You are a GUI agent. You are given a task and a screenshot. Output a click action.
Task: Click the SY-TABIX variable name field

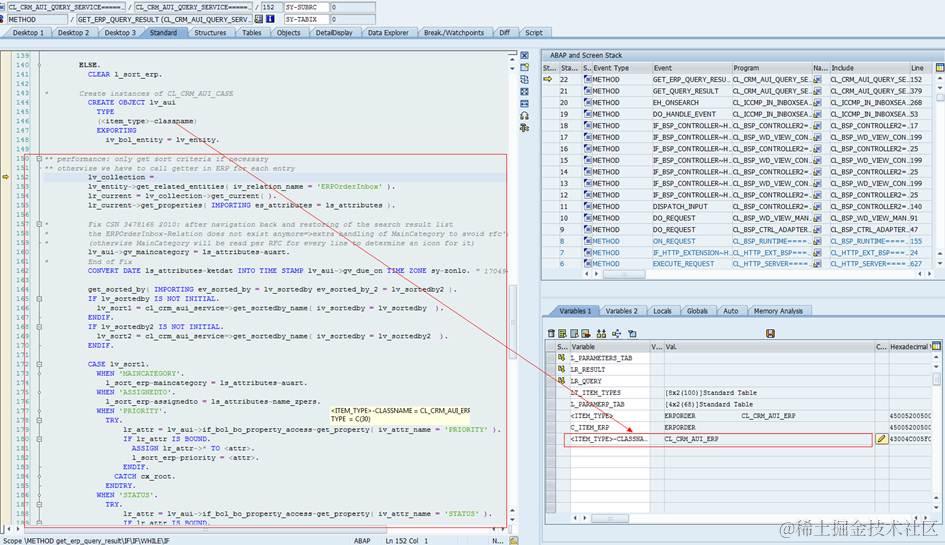tap(306, 19)
